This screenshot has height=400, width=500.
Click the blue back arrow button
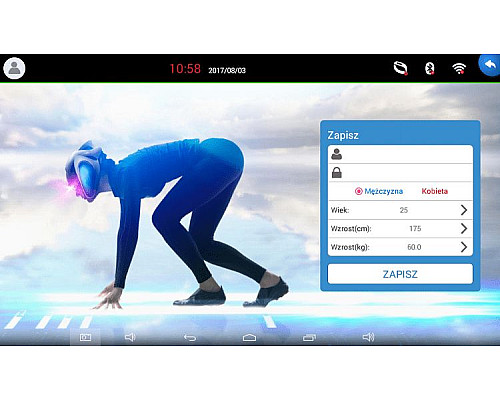(489, 65)
